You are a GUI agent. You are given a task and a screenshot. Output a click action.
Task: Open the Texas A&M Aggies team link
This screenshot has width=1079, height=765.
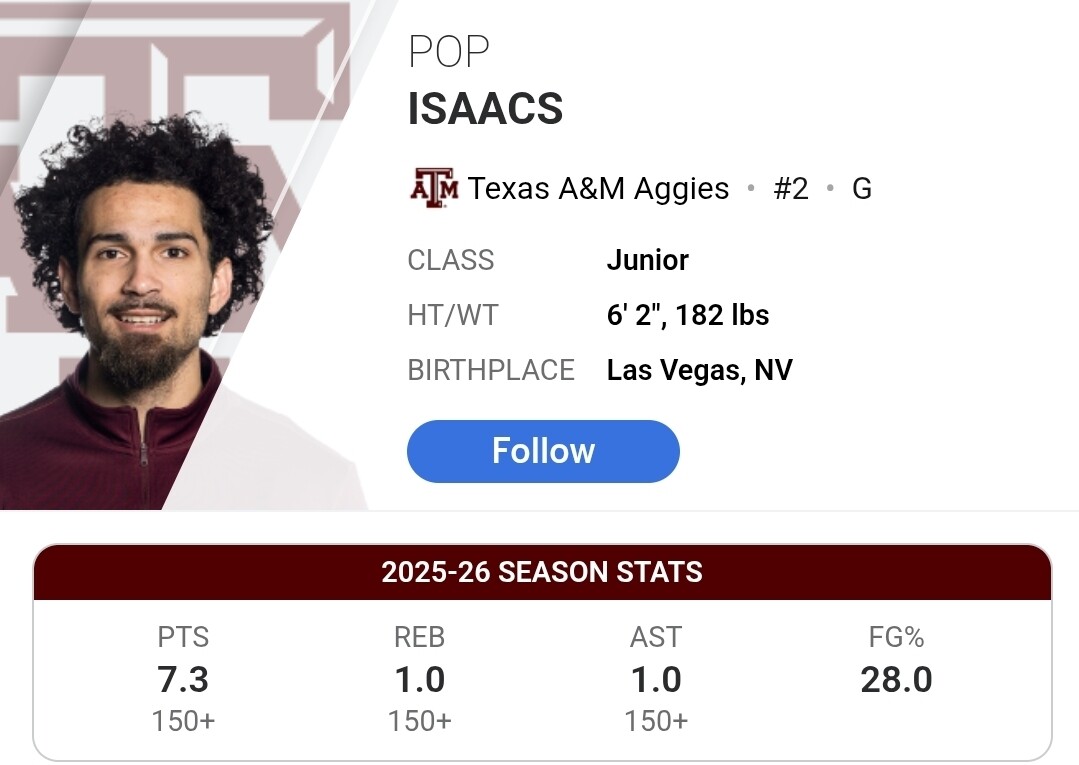point(598,189)
